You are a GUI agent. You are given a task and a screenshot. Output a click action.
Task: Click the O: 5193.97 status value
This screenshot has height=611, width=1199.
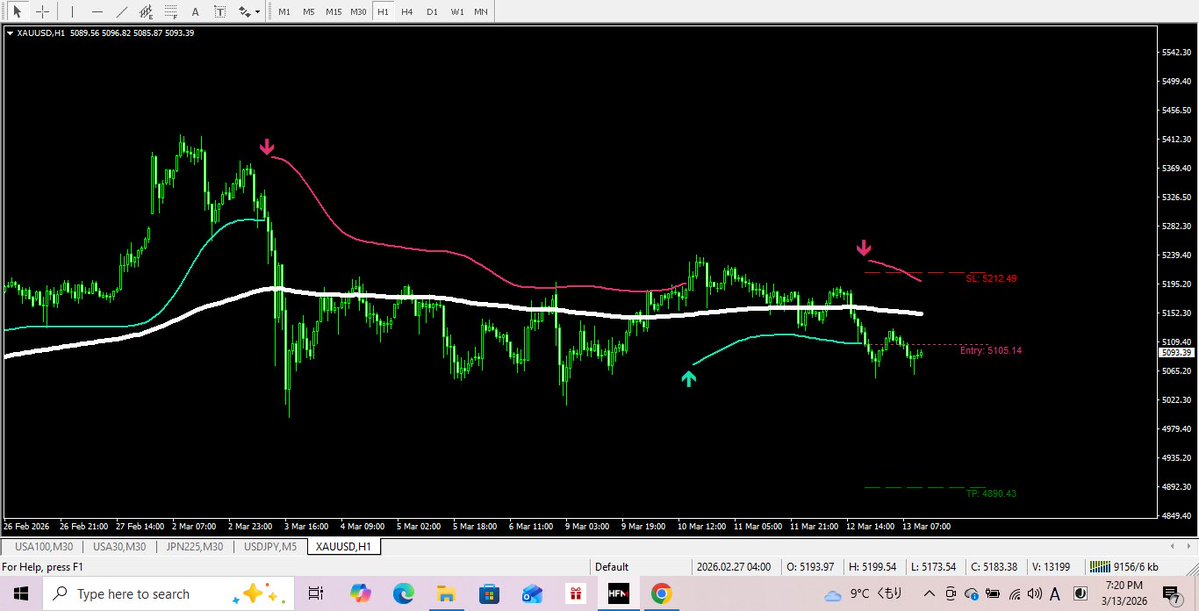812,567
